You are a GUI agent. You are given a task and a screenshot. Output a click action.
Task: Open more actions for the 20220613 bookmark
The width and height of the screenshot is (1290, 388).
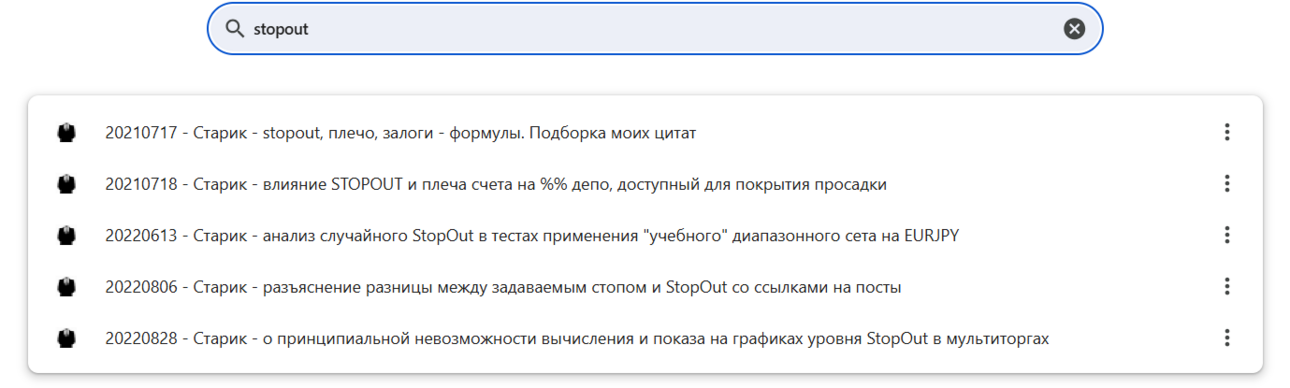(1227, 235)
